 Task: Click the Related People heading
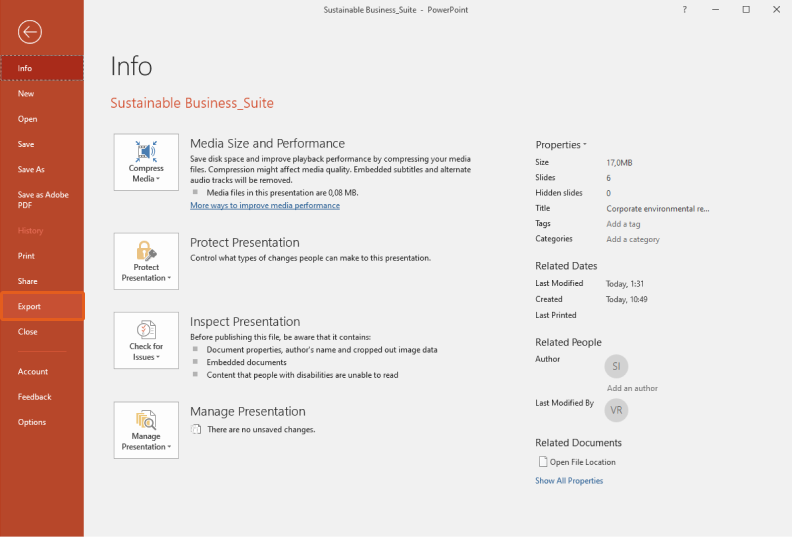coord(568,342)
